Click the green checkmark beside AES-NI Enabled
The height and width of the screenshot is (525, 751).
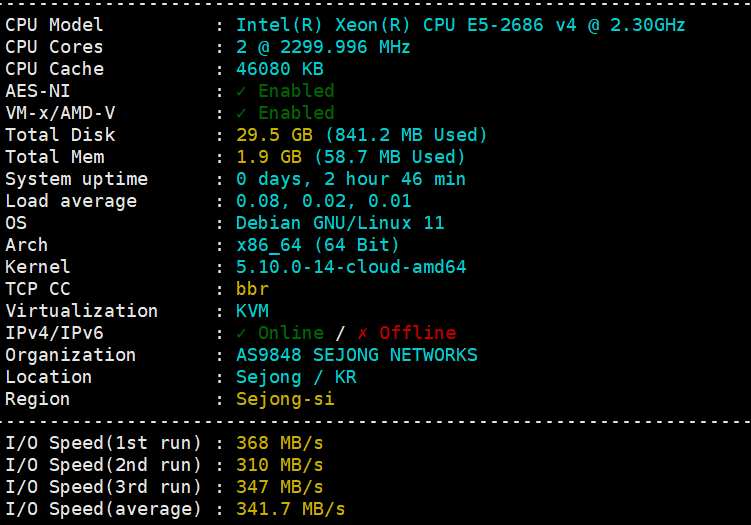241,91
